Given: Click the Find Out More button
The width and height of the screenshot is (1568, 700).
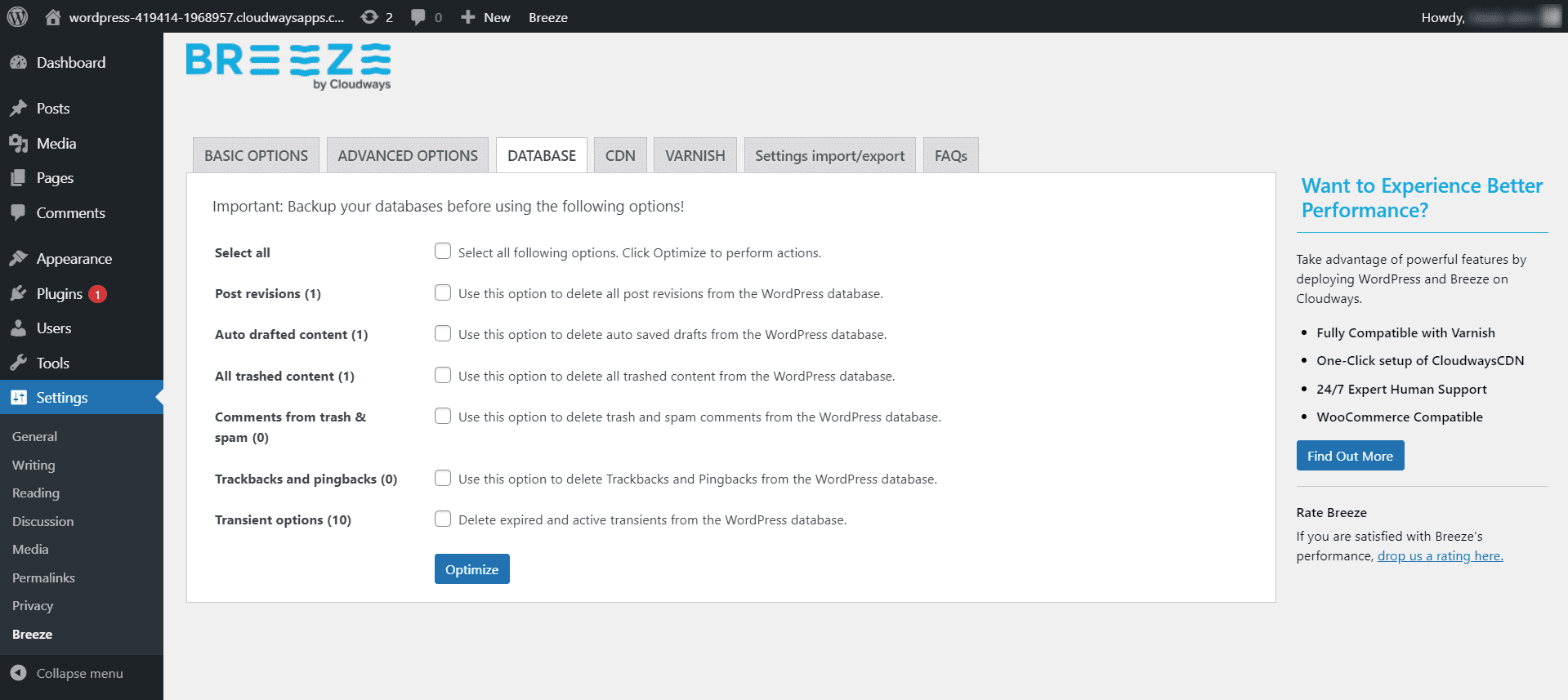Looking at the screenshot, I should pyautogui.click(x=1350, y=456).
